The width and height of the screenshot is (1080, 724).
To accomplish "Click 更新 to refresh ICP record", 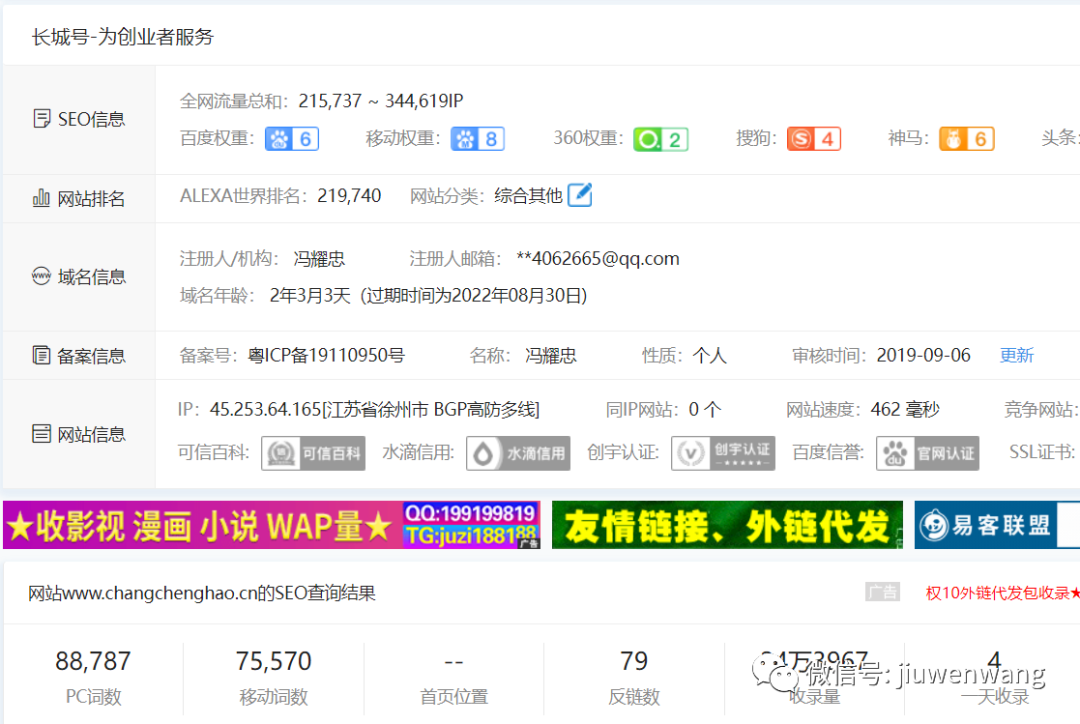I will (1017, 355).
